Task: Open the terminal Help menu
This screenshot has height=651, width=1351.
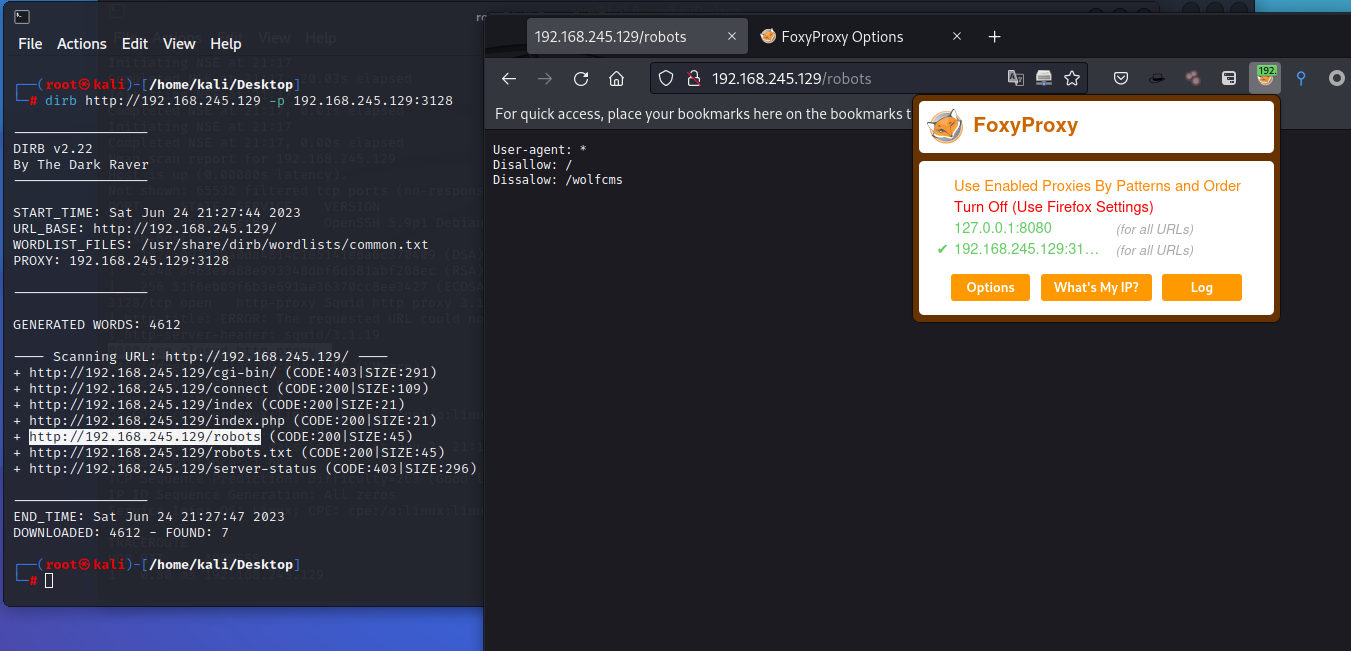Action: click(x=225, y=44)
